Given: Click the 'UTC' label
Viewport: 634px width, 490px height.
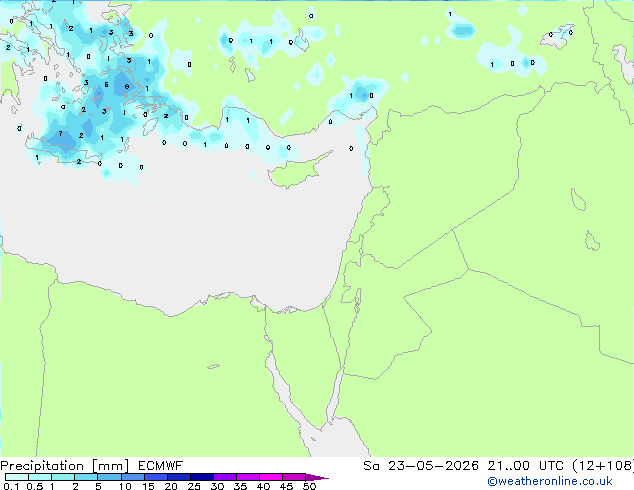Looking at the screenshot, I should coord(551,466).
